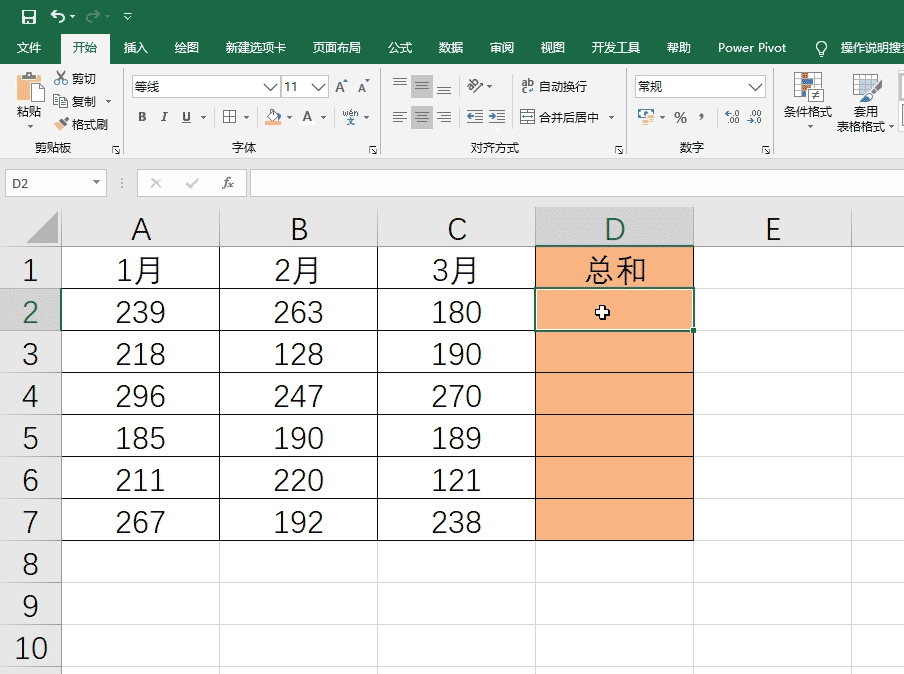Click the percent style icon
The height and width of the screenshot is (674, 904).
coord(680,118)
